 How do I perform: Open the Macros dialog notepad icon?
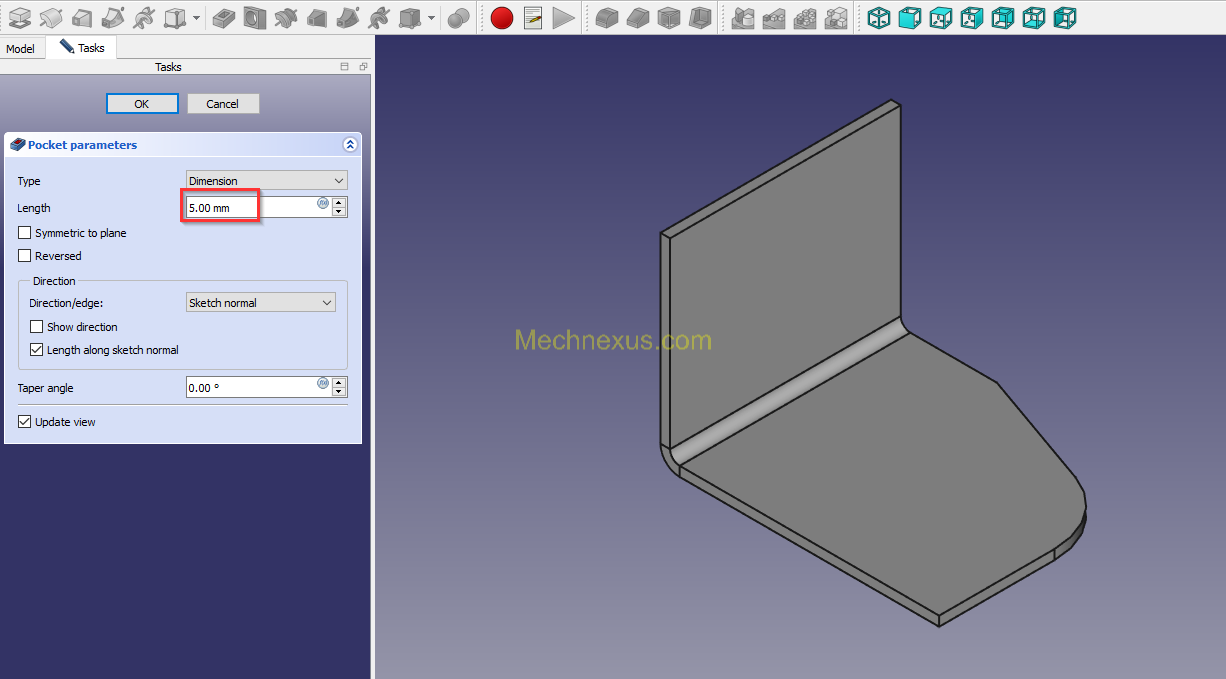[533, 17]
